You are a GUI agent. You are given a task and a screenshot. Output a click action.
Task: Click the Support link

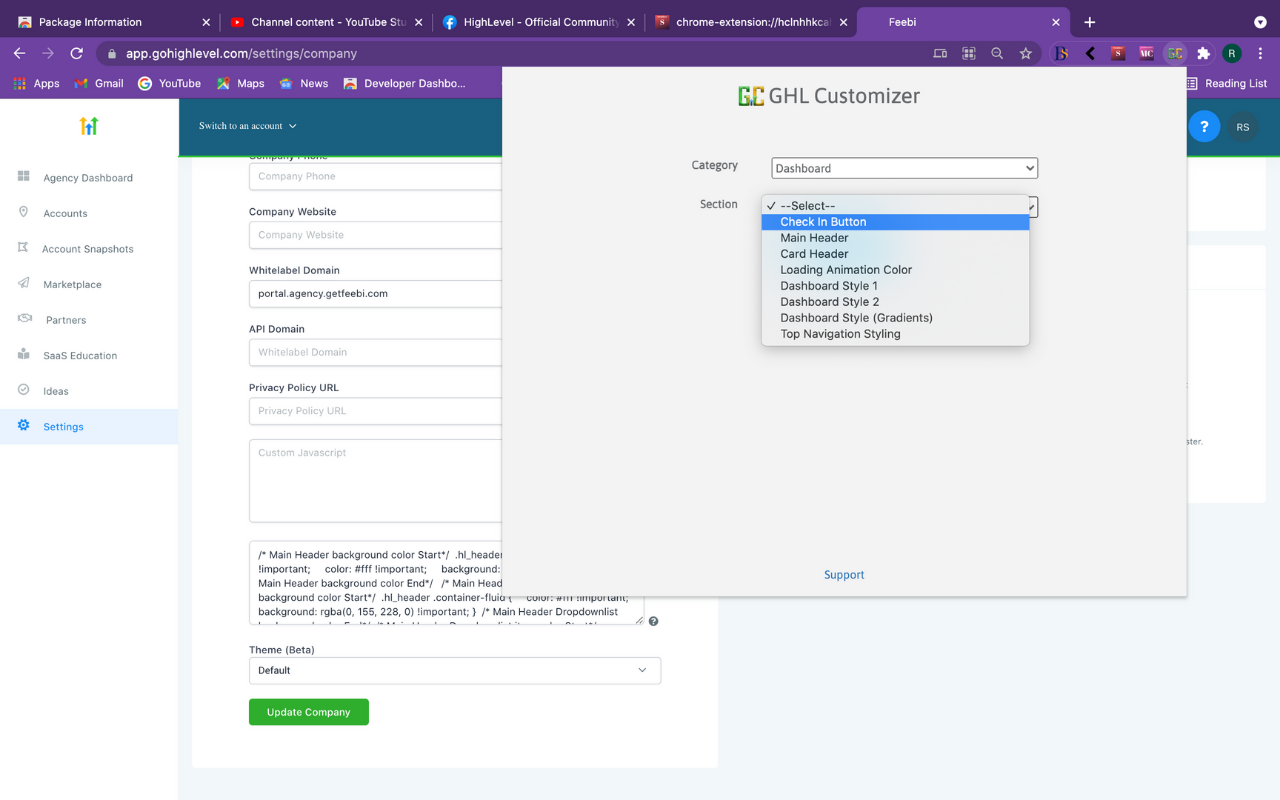click(844, 575)
